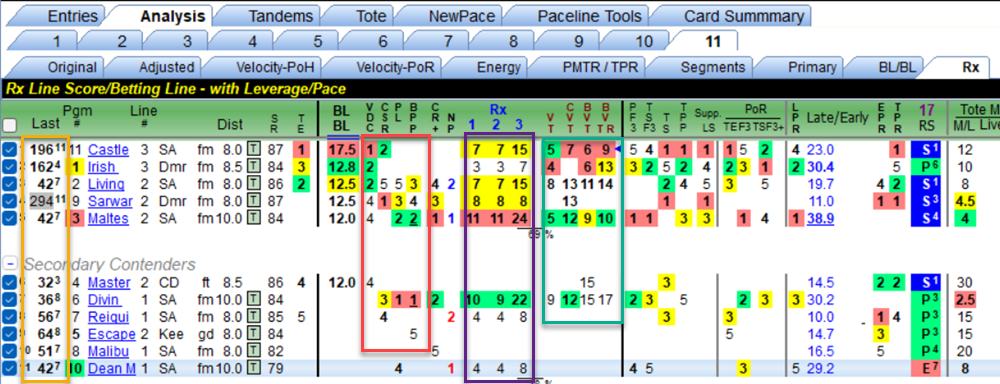Viewport: 1000px width, 384px height.
Task: Click the 2.5 M/L cell for Divin
Action: pos(966,299)
